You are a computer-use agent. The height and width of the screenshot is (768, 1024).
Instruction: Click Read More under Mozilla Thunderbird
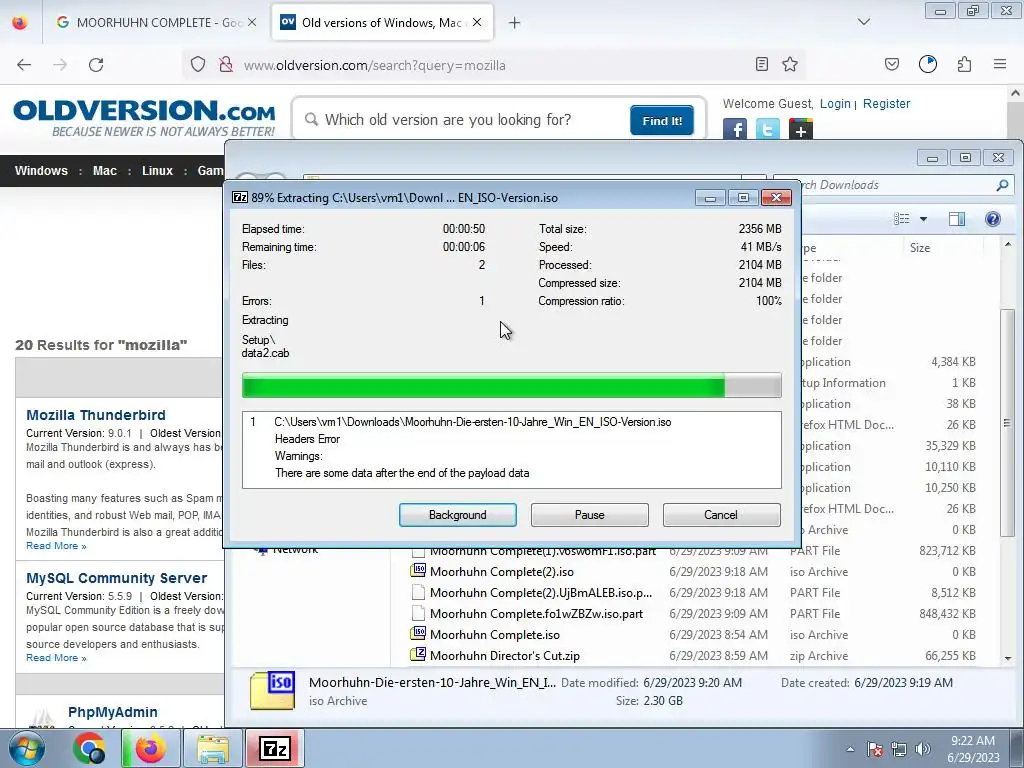tap(56, 546)
